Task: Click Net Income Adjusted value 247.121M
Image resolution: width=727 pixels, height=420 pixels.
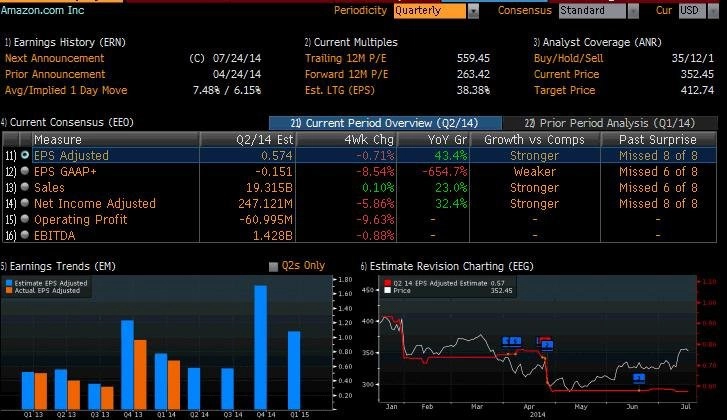Action: pos(265,203)
